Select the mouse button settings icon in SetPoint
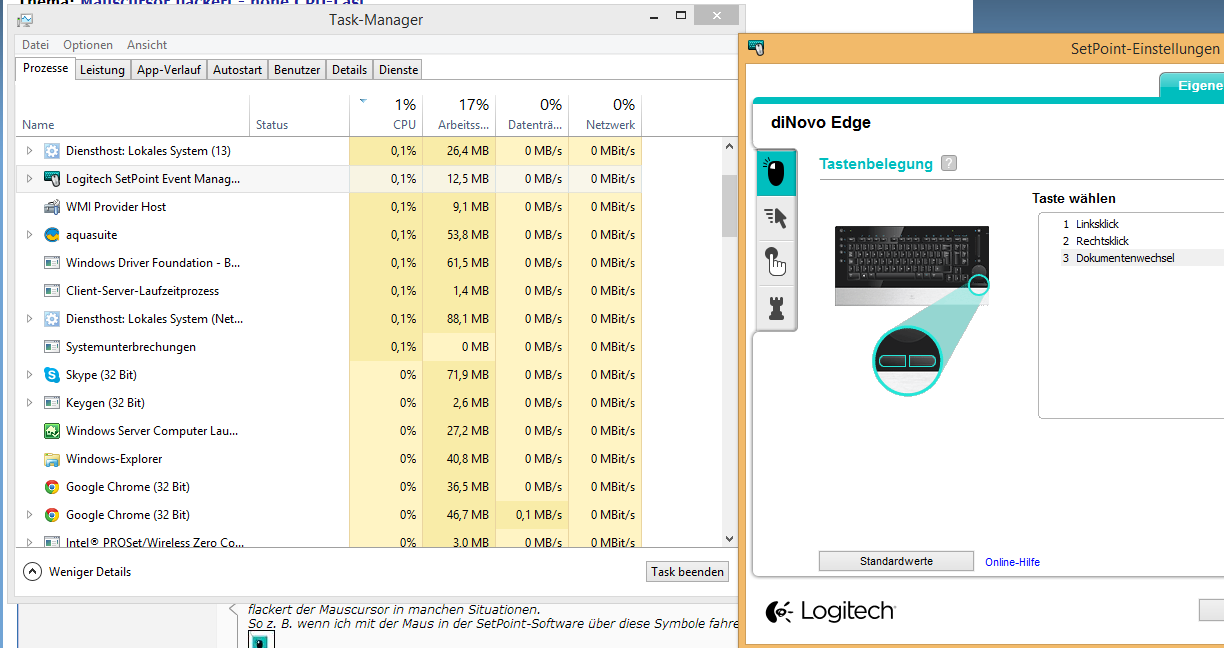Image resolution: width=1224 pixels, height=648 pixels. tap(775, 171)
